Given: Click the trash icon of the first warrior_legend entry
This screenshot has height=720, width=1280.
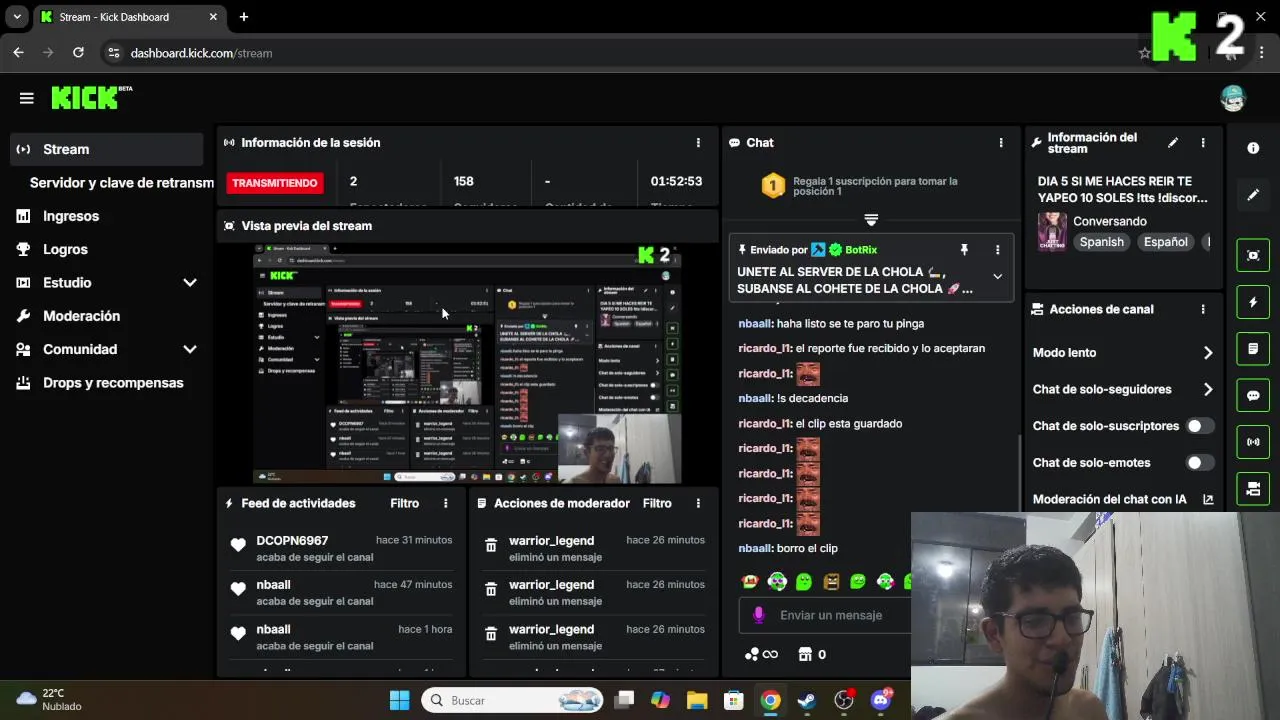Looking at the screenshot, I should coord(491,546).
